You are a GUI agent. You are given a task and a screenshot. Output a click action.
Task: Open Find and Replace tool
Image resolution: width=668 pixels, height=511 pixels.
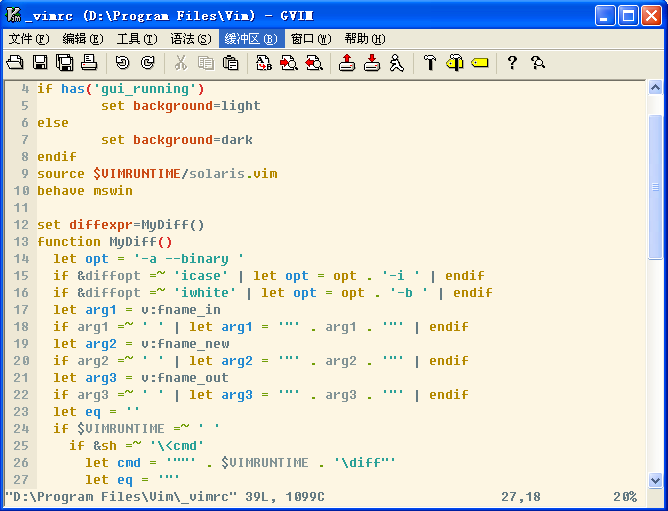pos(264,63)
